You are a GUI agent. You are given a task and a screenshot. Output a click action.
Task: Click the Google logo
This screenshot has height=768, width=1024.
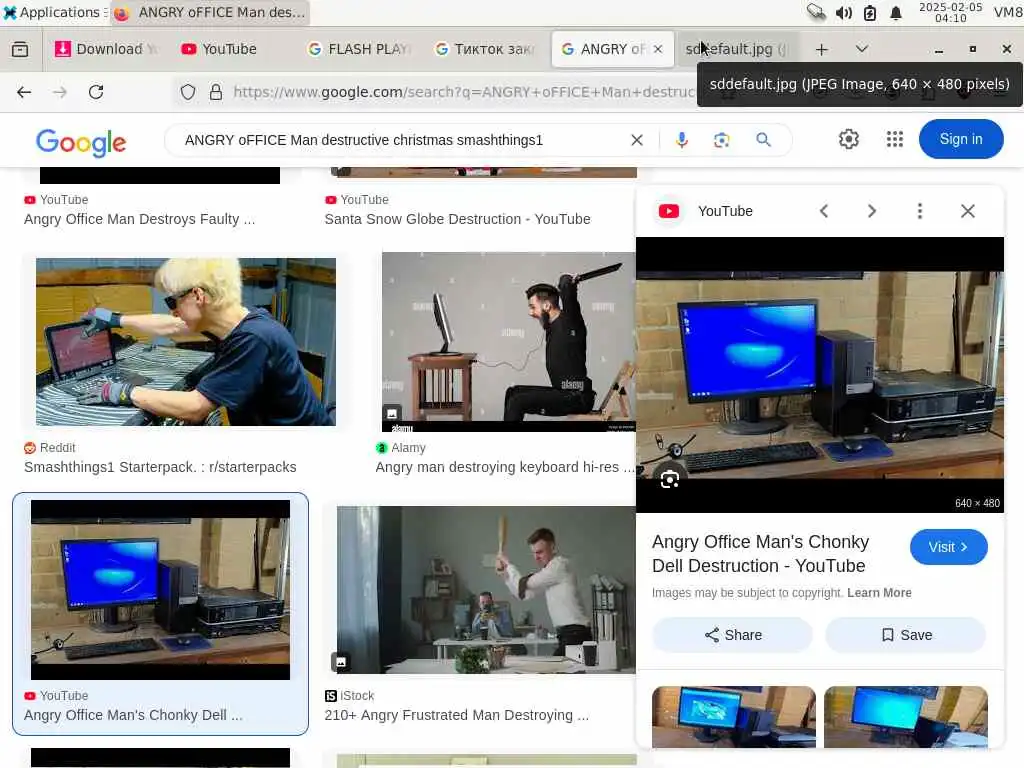[x=81, y=142]
